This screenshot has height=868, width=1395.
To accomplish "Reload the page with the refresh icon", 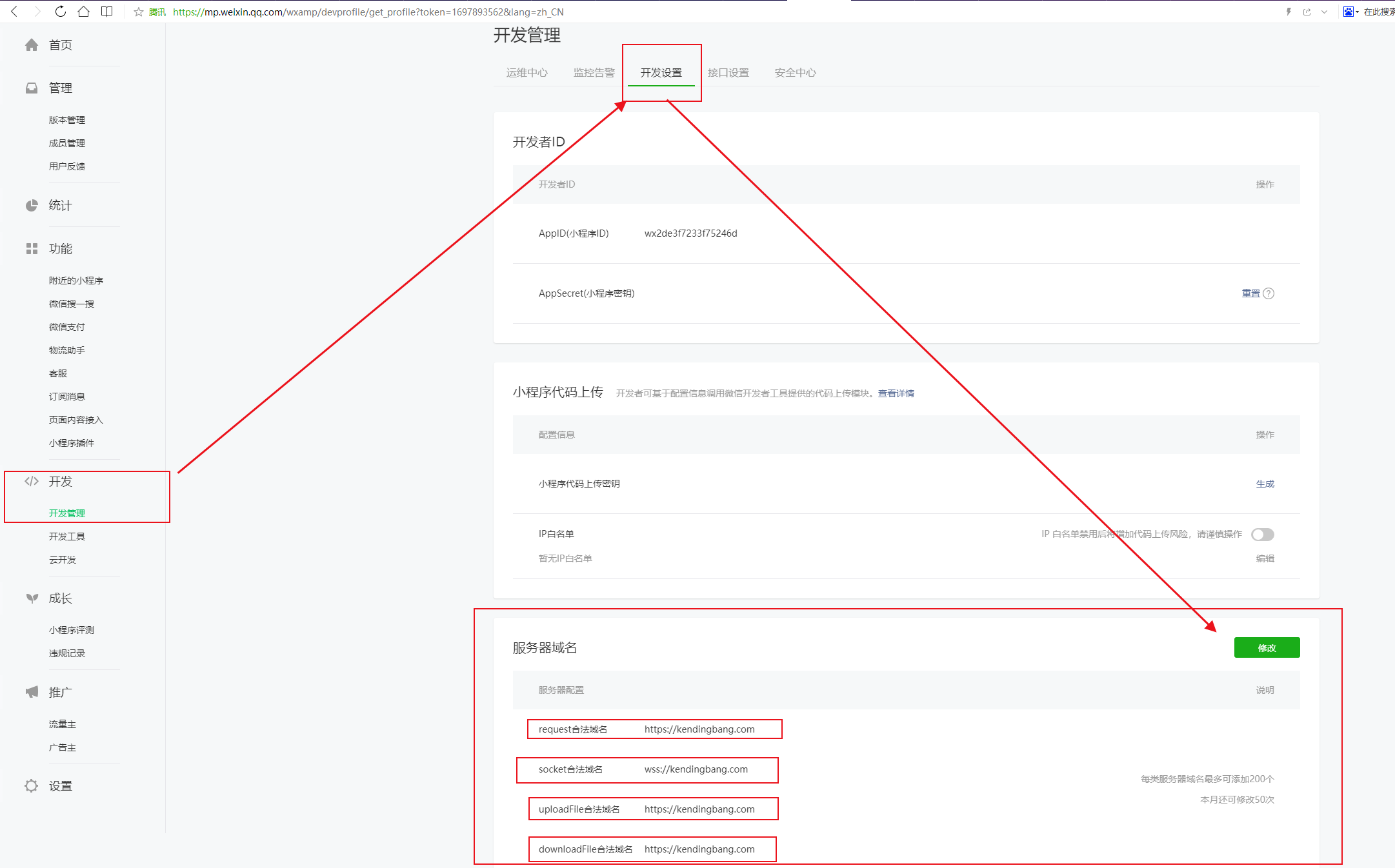I will 60,12.
